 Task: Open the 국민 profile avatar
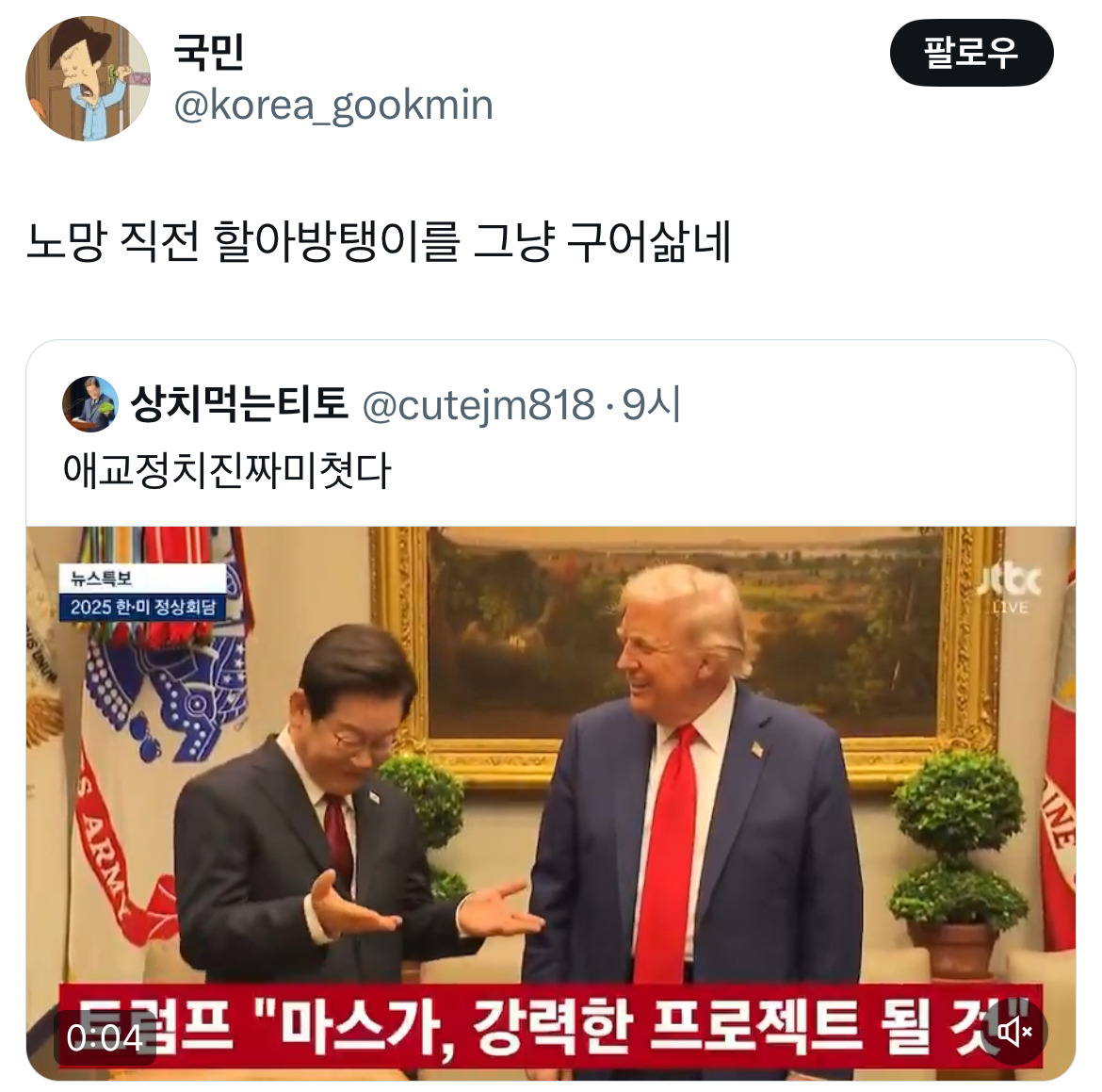point(88,79)
